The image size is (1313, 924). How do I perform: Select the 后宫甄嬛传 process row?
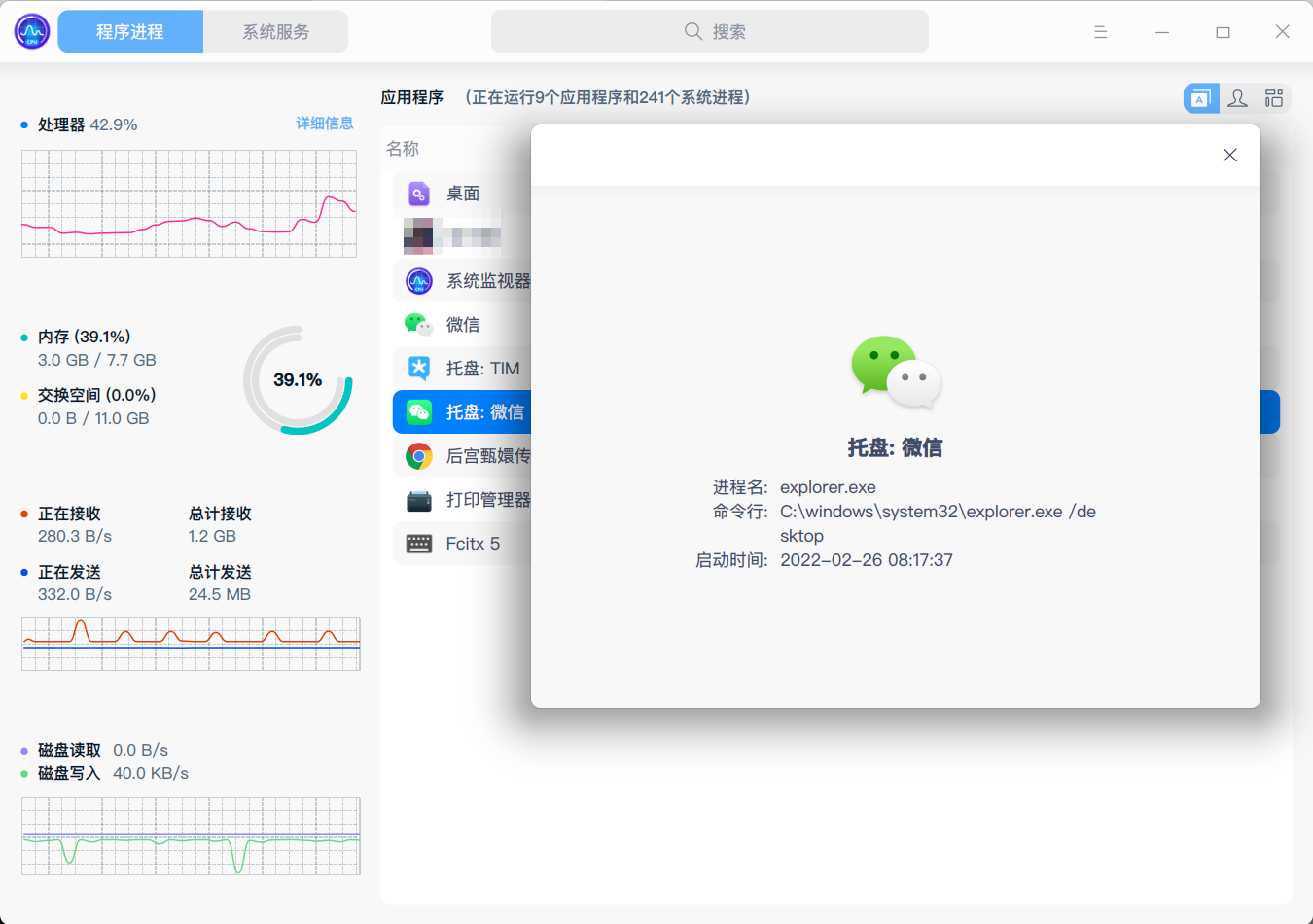click(x=457, y=455)
